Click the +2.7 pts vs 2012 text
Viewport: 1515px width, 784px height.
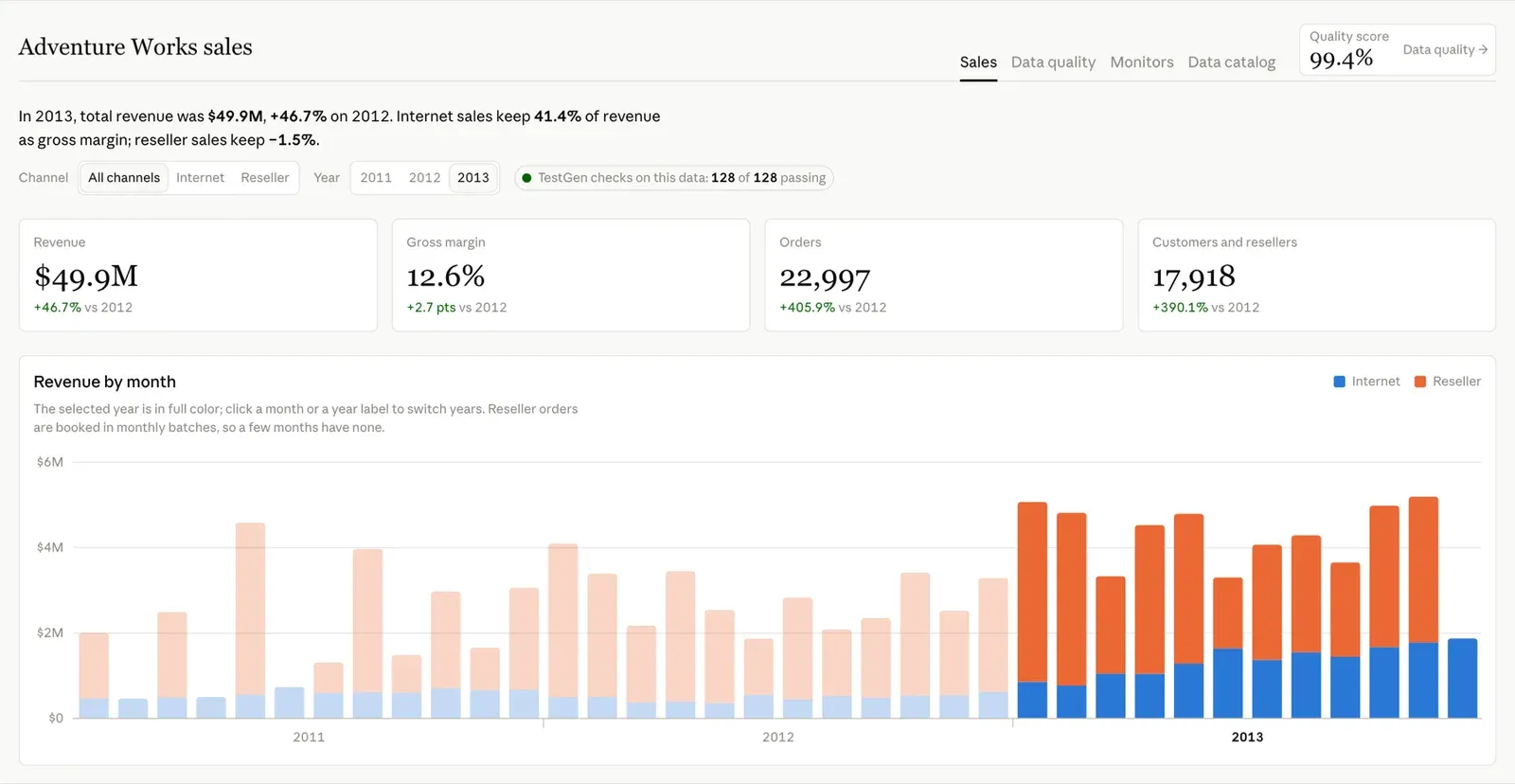pyautogui.click(x=456, y=308)
